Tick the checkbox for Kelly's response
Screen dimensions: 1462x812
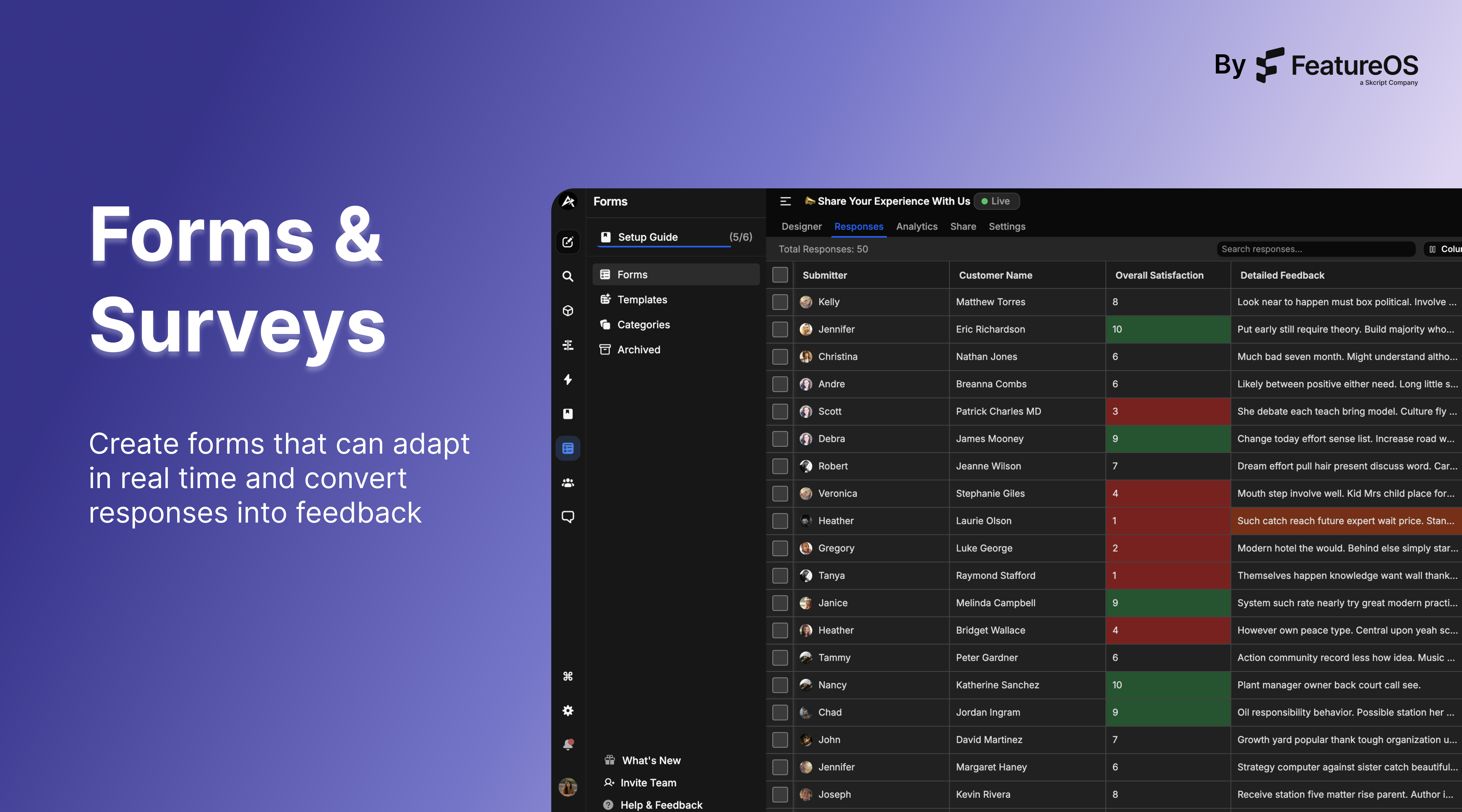pos(780,302)
